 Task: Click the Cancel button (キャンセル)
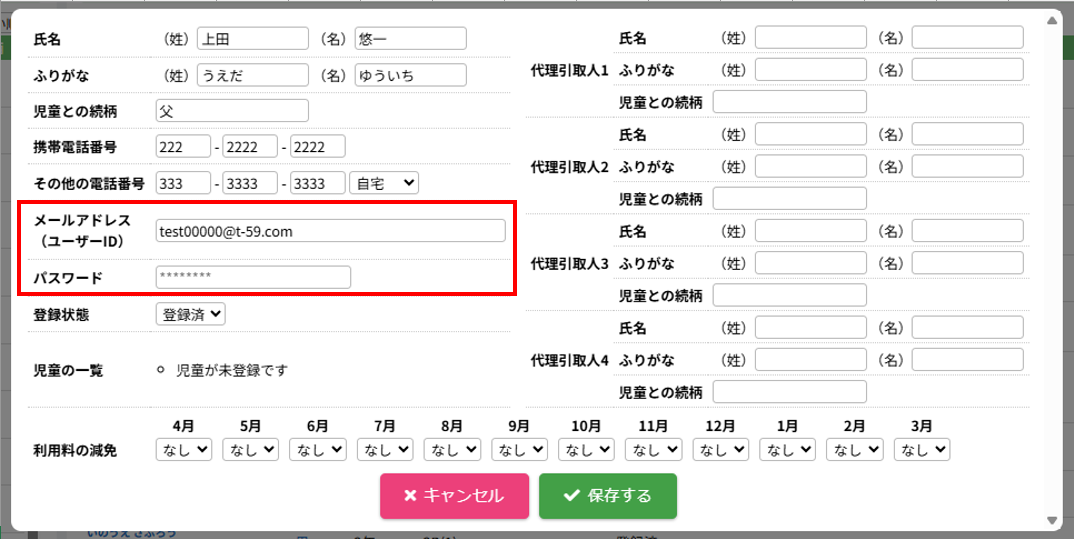coord(453,496)
